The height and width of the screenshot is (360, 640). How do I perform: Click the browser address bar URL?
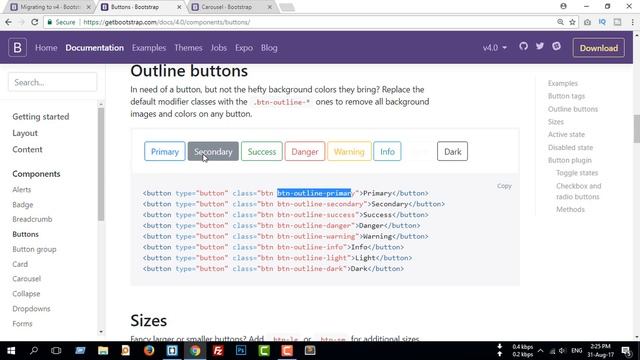(x=167, y=22)
